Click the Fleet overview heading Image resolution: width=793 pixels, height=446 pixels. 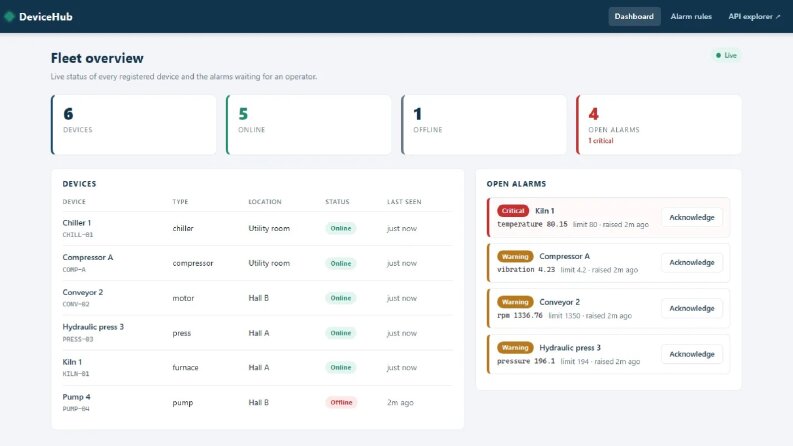[x=97, y=58]
